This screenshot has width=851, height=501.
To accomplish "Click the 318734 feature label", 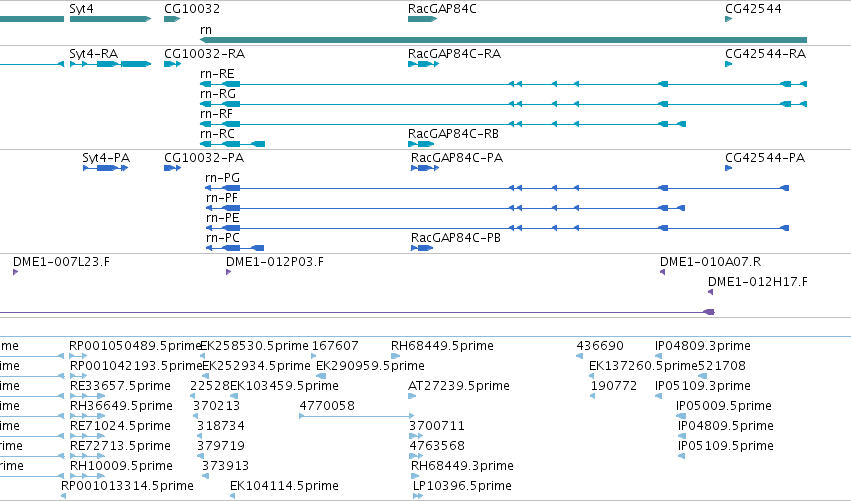I will click(221, 427).
